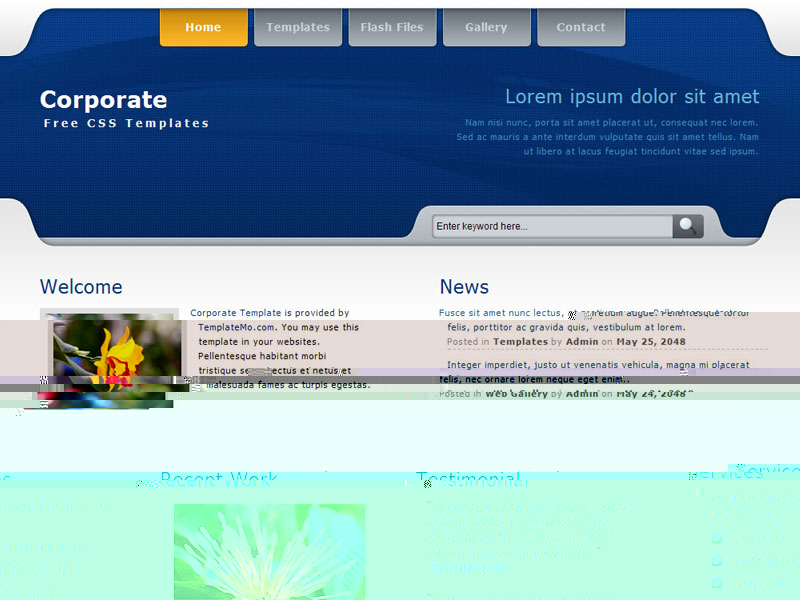Go to the Gallery tab
Image resolution: width=800 pixels, height=600 pixels.
pyautogui.click(x=486, y=27)
